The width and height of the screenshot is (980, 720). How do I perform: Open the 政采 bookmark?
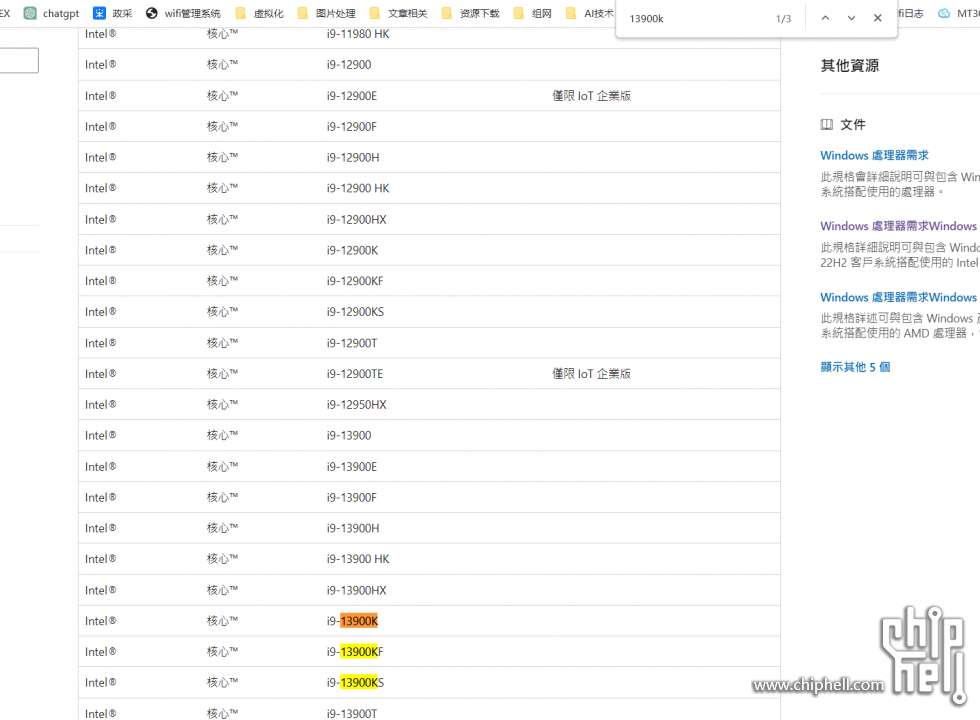(x=113, y=13)
